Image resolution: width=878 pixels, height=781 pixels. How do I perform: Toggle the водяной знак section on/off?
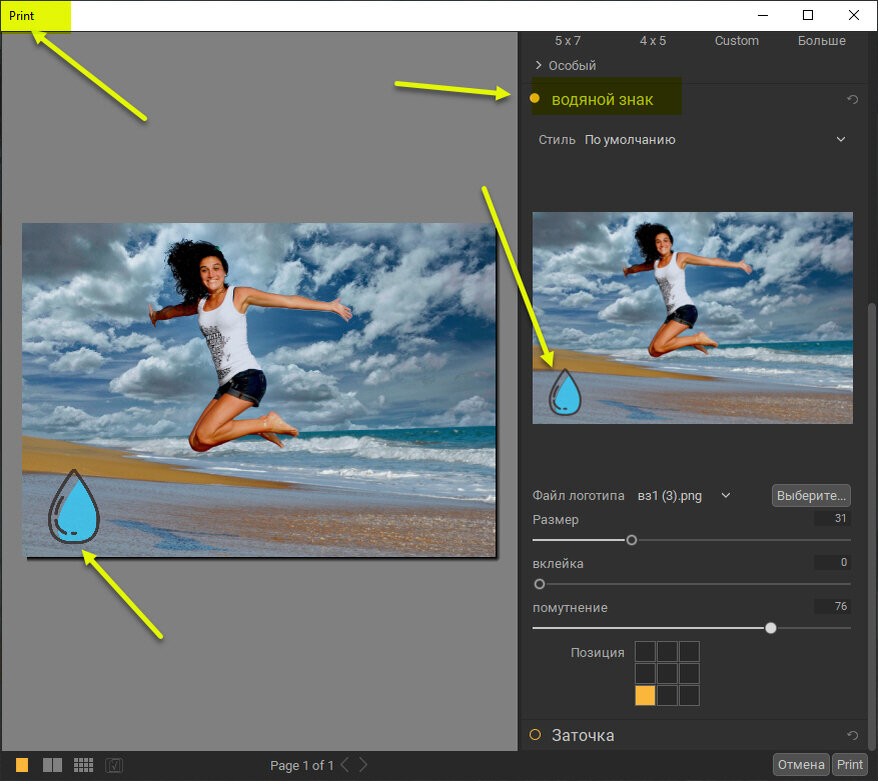click(x=535, y=99)
